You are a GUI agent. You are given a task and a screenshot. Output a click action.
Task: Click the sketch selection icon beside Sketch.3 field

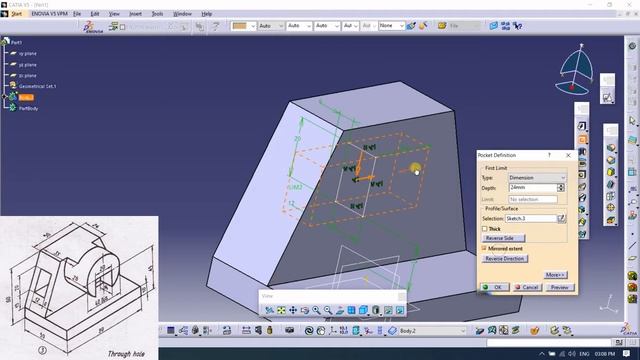point(562,218)
